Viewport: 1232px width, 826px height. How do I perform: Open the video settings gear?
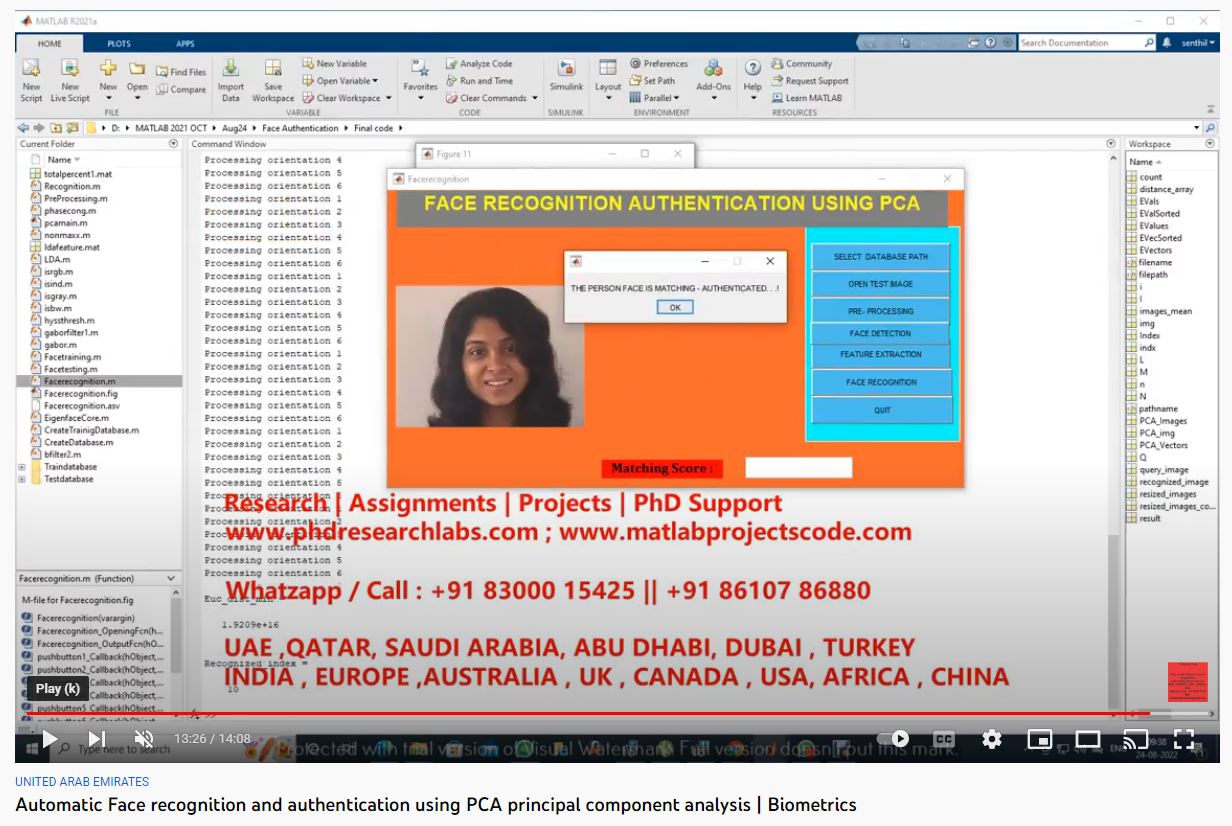pyautogui.click(x=991, y=739)
